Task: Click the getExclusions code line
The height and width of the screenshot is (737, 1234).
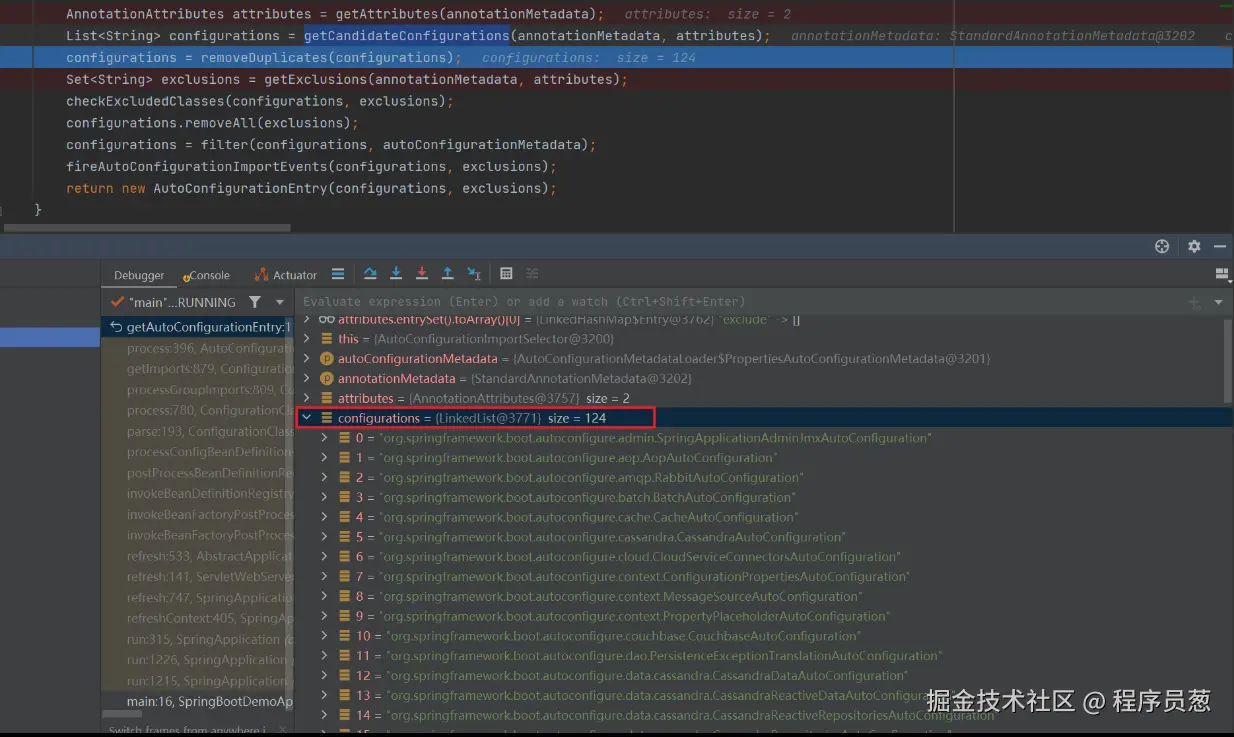Action: click(617, 80)
